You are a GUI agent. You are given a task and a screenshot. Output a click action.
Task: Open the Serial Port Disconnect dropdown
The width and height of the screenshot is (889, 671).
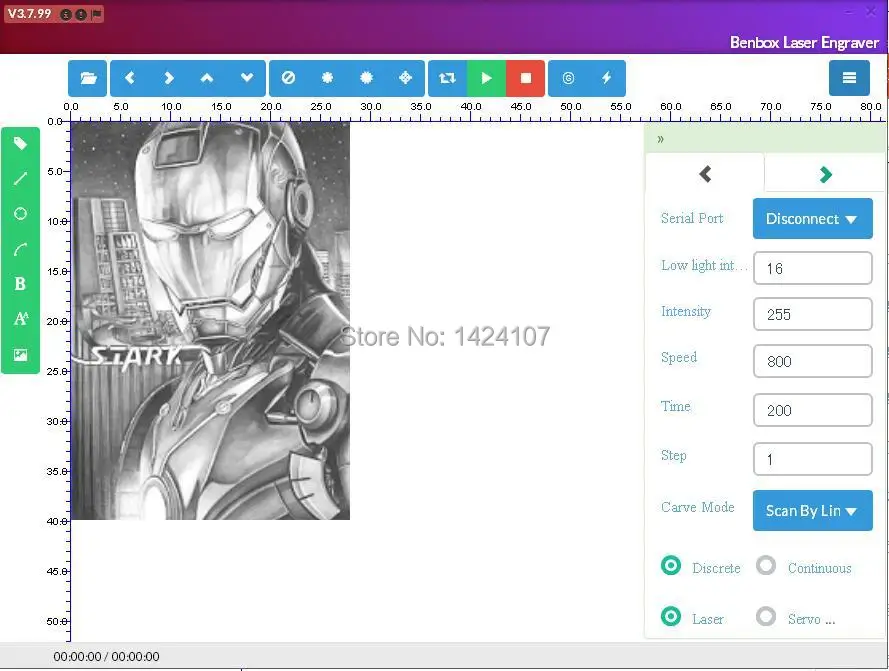tap(812, 218)
